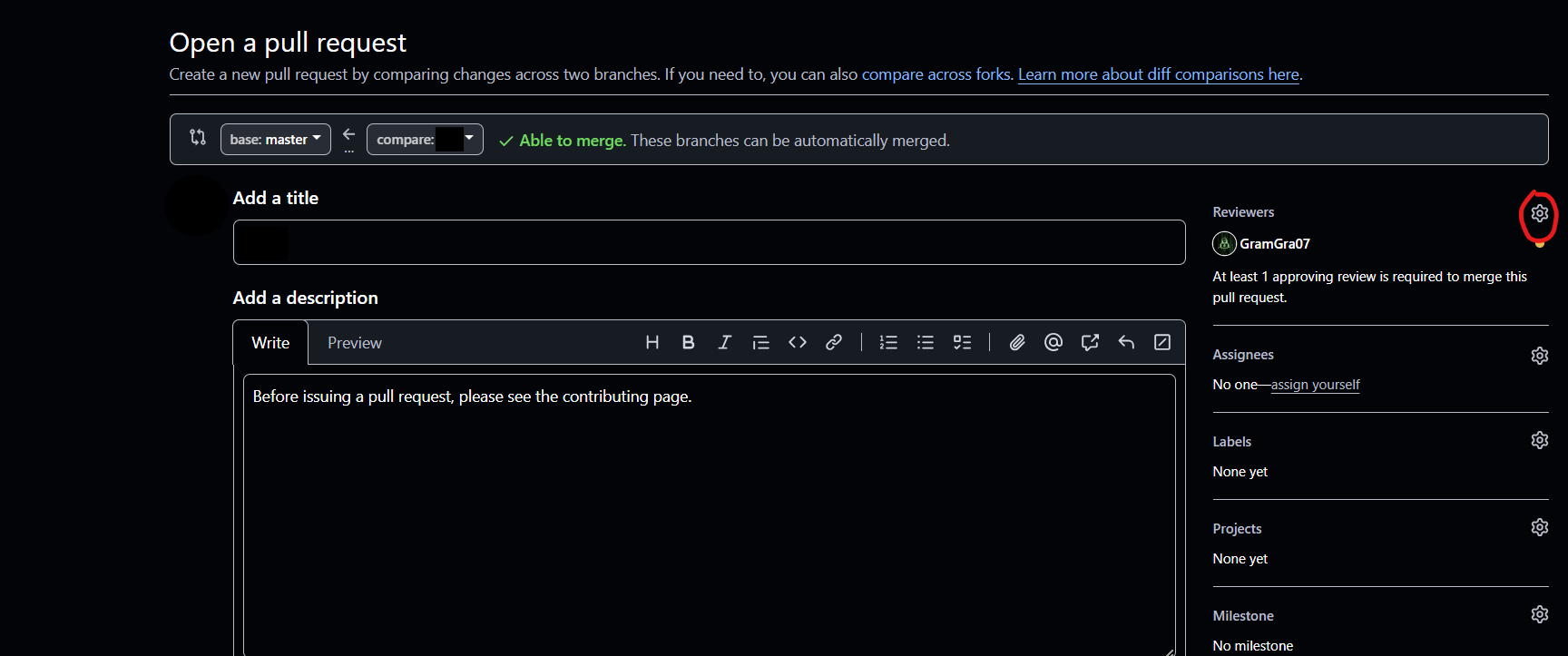This screenshot has height=656, width=1568.
Task: Attach files with paperclip icon
Action: tap(1017, 342)
